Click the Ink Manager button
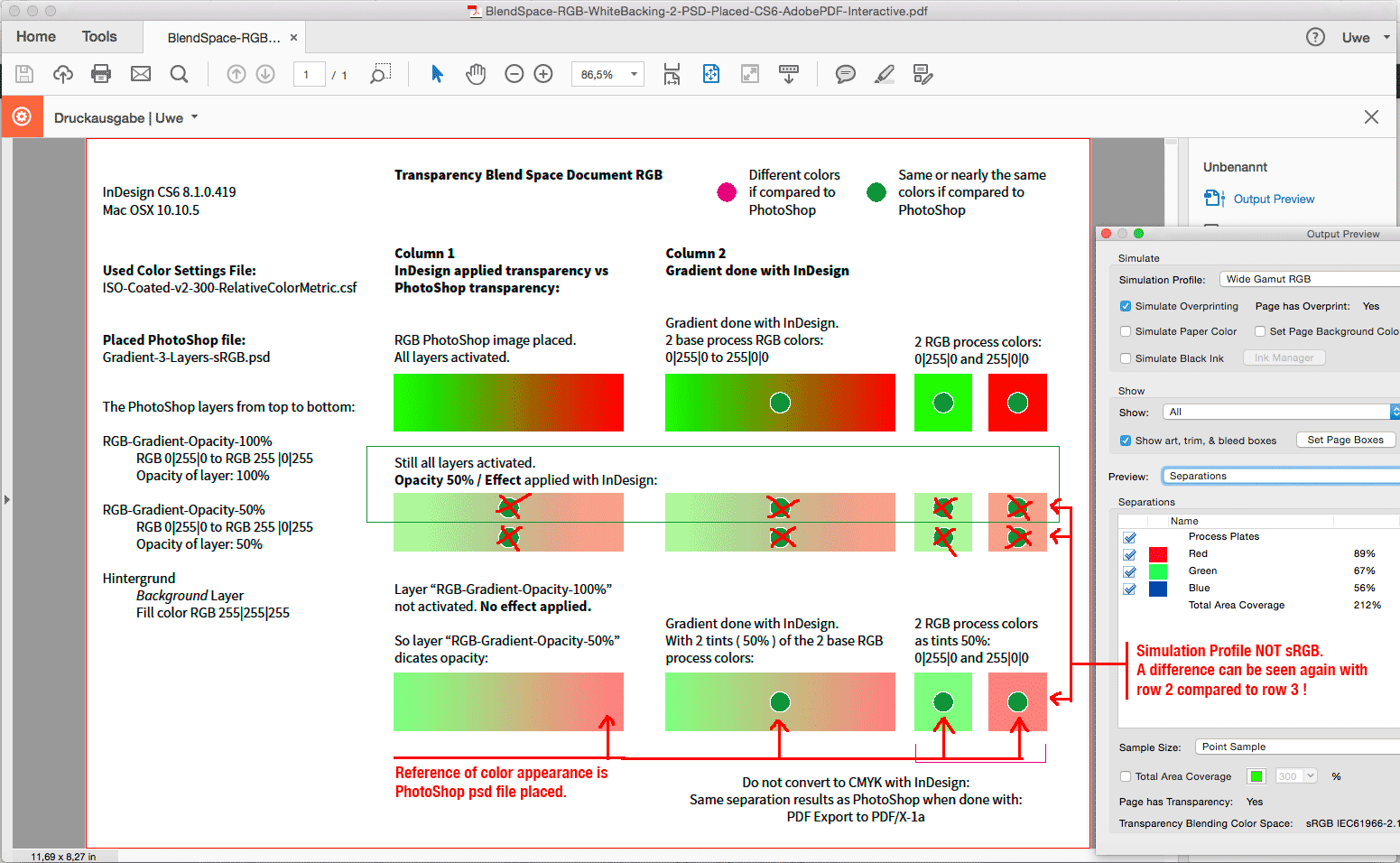The image size is (1400, 863). 1284,357
